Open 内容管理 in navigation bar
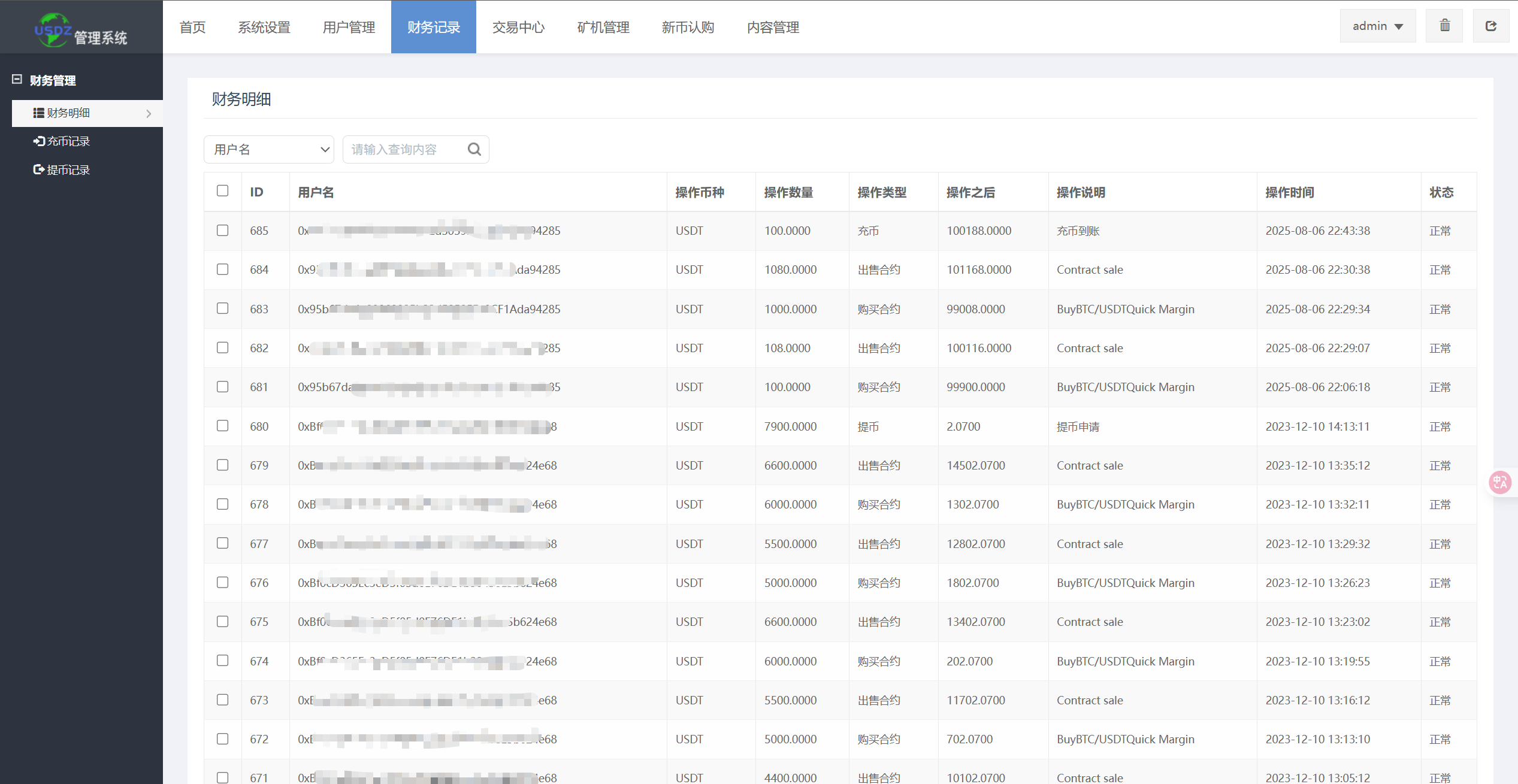This screenshot has height=784, width=1518. click(x=773, y=27)
